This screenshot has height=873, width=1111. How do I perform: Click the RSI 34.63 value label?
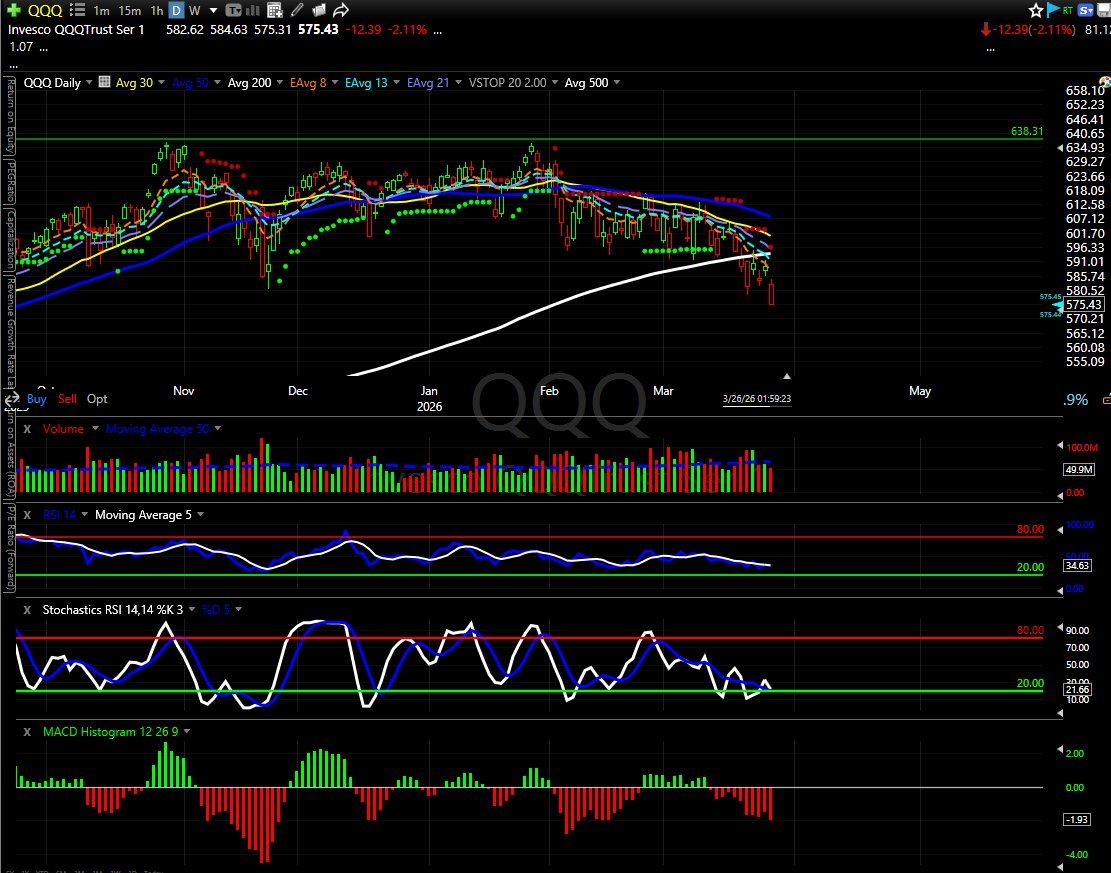[1076, 565]
